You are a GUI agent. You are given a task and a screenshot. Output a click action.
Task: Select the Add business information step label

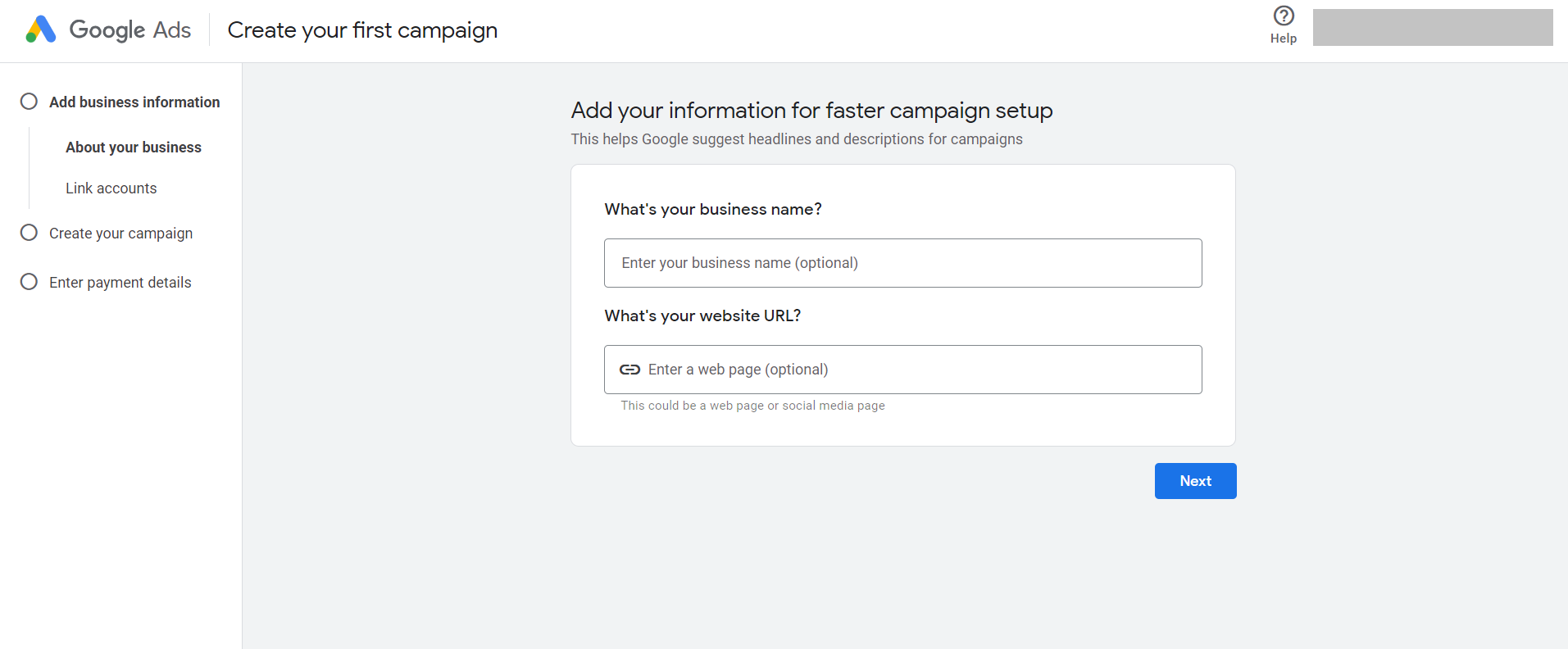click(134, 102)
